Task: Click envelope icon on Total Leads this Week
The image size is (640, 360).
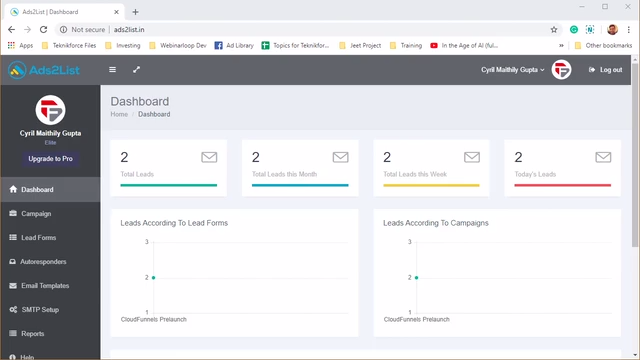Action: coord(472,157)
